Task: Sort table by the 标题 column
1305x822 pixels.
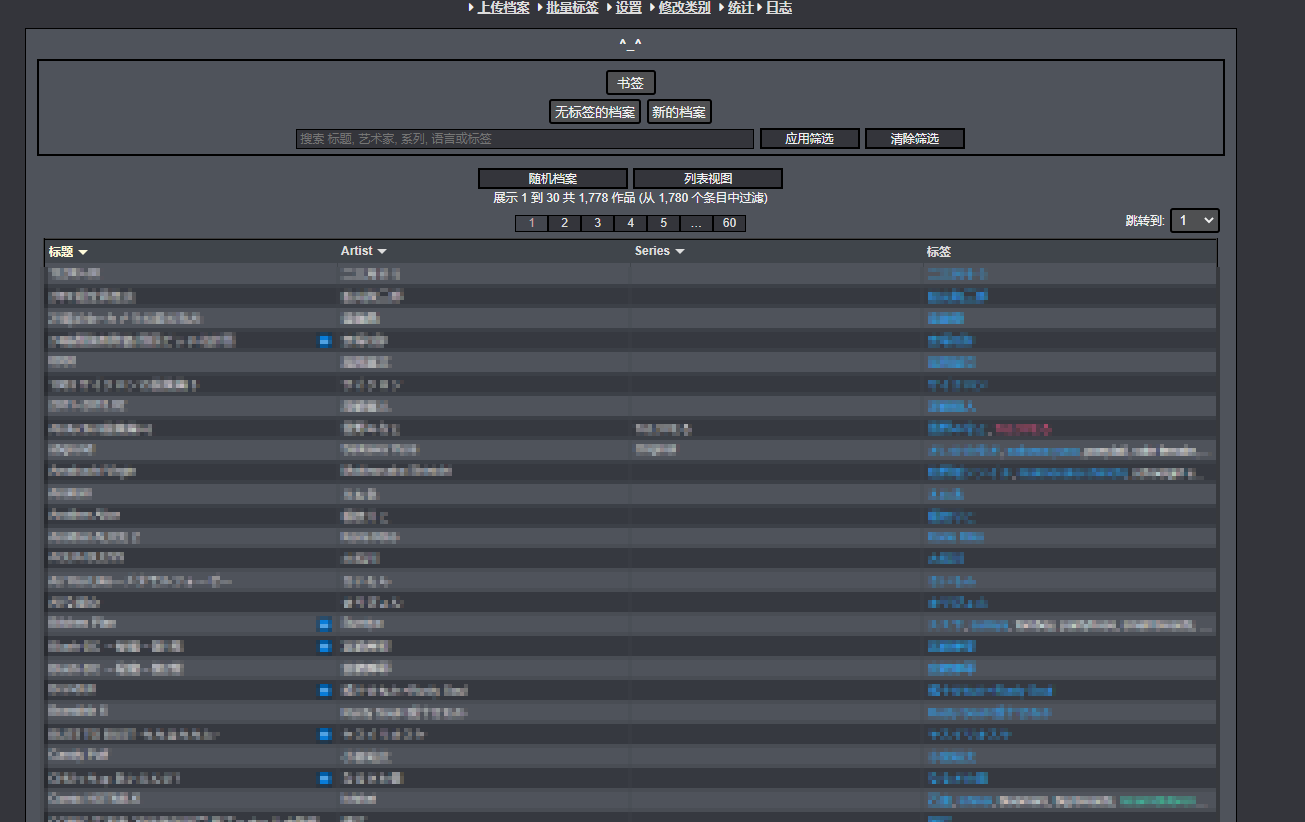Action: [61, 251]
